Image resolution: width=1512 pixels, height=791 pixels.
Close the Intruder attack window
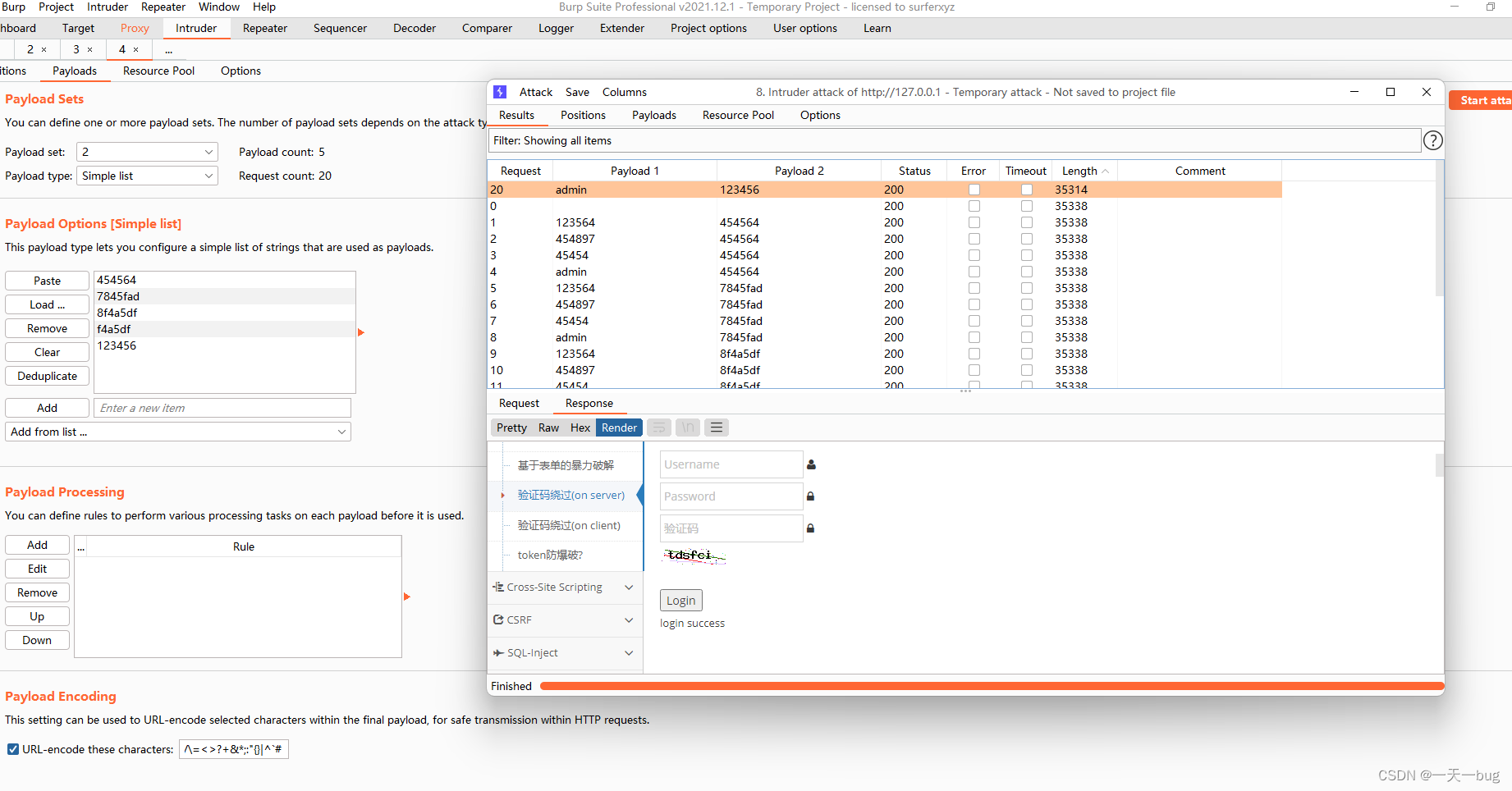pyautogui.click(x=1427, y=92)
